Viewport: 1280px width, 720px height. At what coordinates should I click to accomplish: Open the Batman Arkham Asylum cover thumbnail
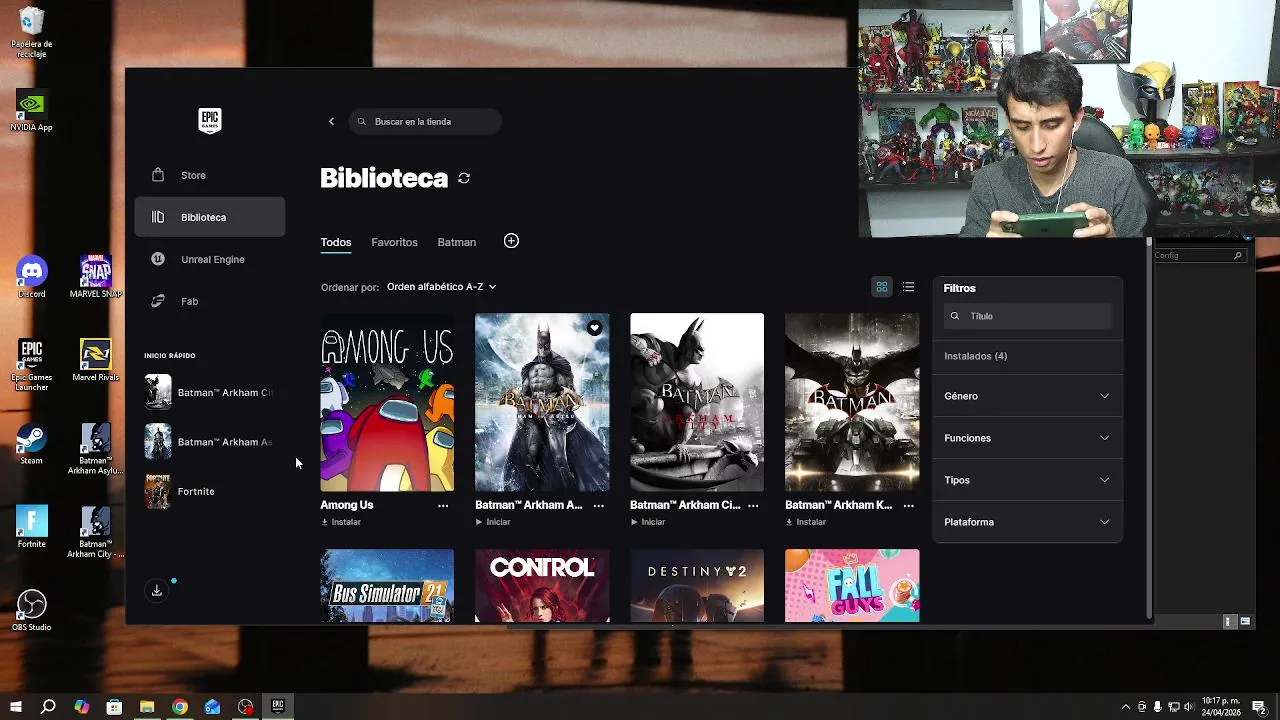[542, 402]
